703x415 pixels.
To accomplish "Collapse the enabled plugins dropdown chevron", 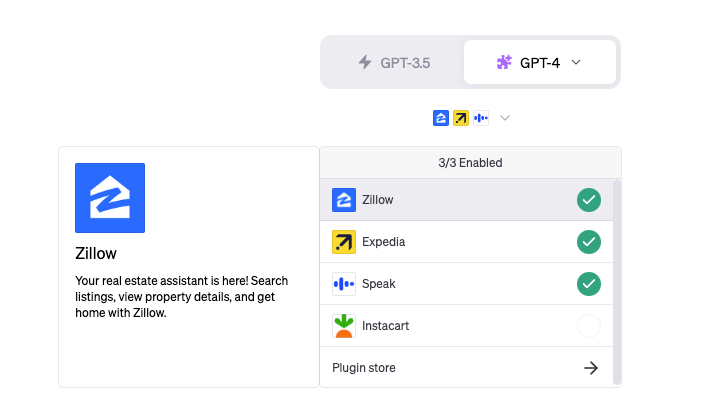I will pyautogui.click(x=505, y=118).
